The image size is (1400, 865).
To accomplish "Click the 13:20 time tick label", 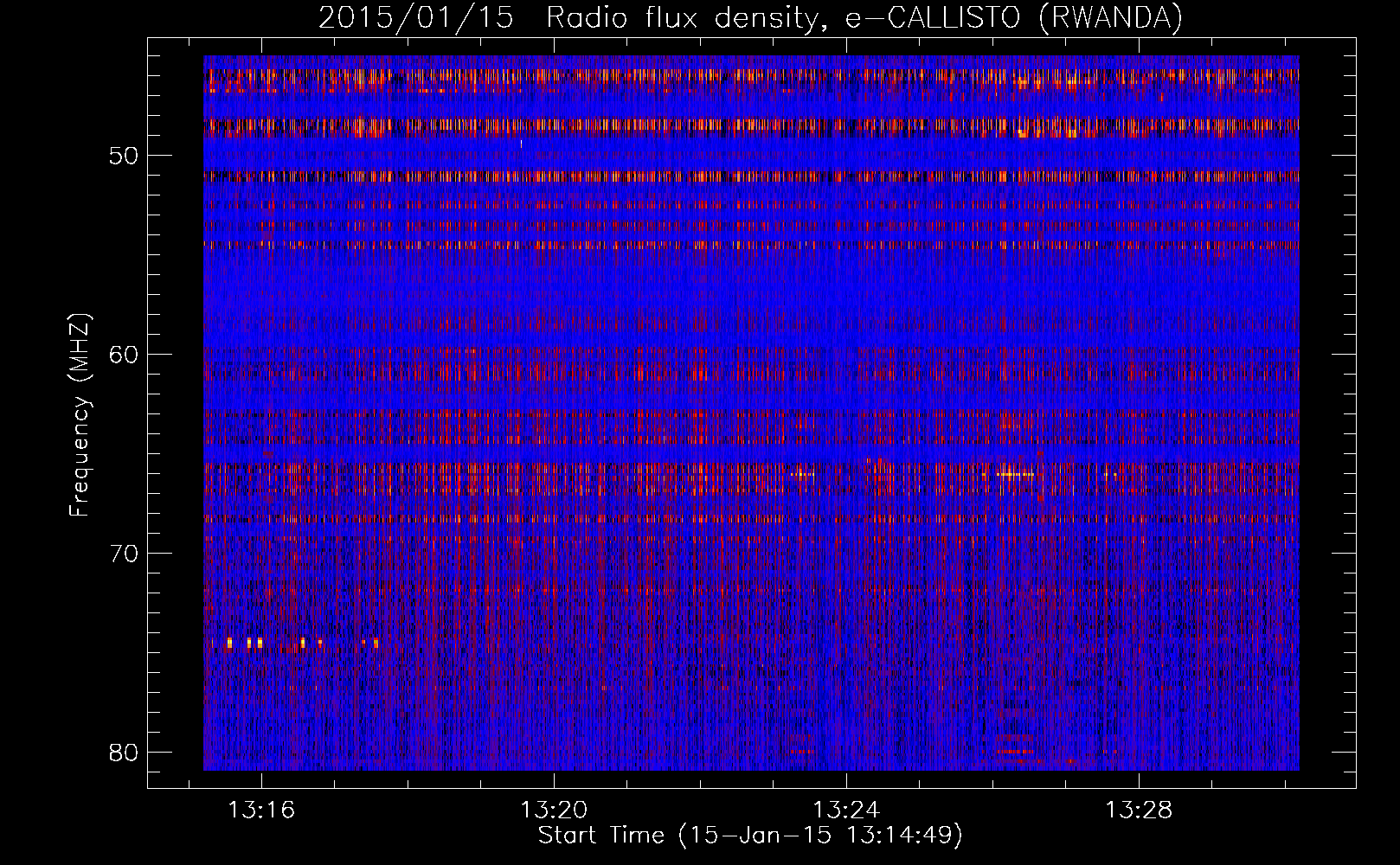I will [554, 810].
